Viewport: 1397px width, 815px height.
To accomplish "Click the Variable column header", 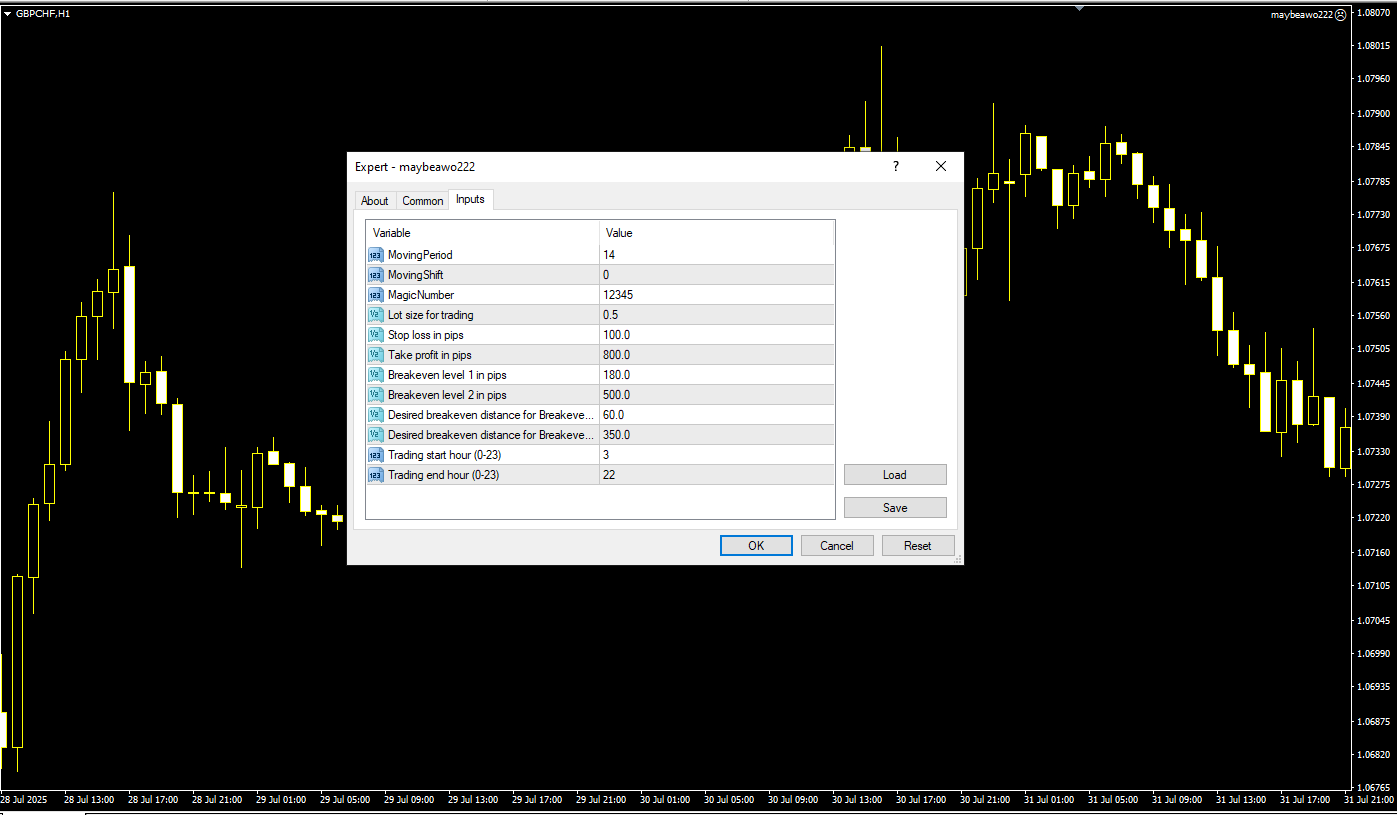I will (x=483, y=233).
